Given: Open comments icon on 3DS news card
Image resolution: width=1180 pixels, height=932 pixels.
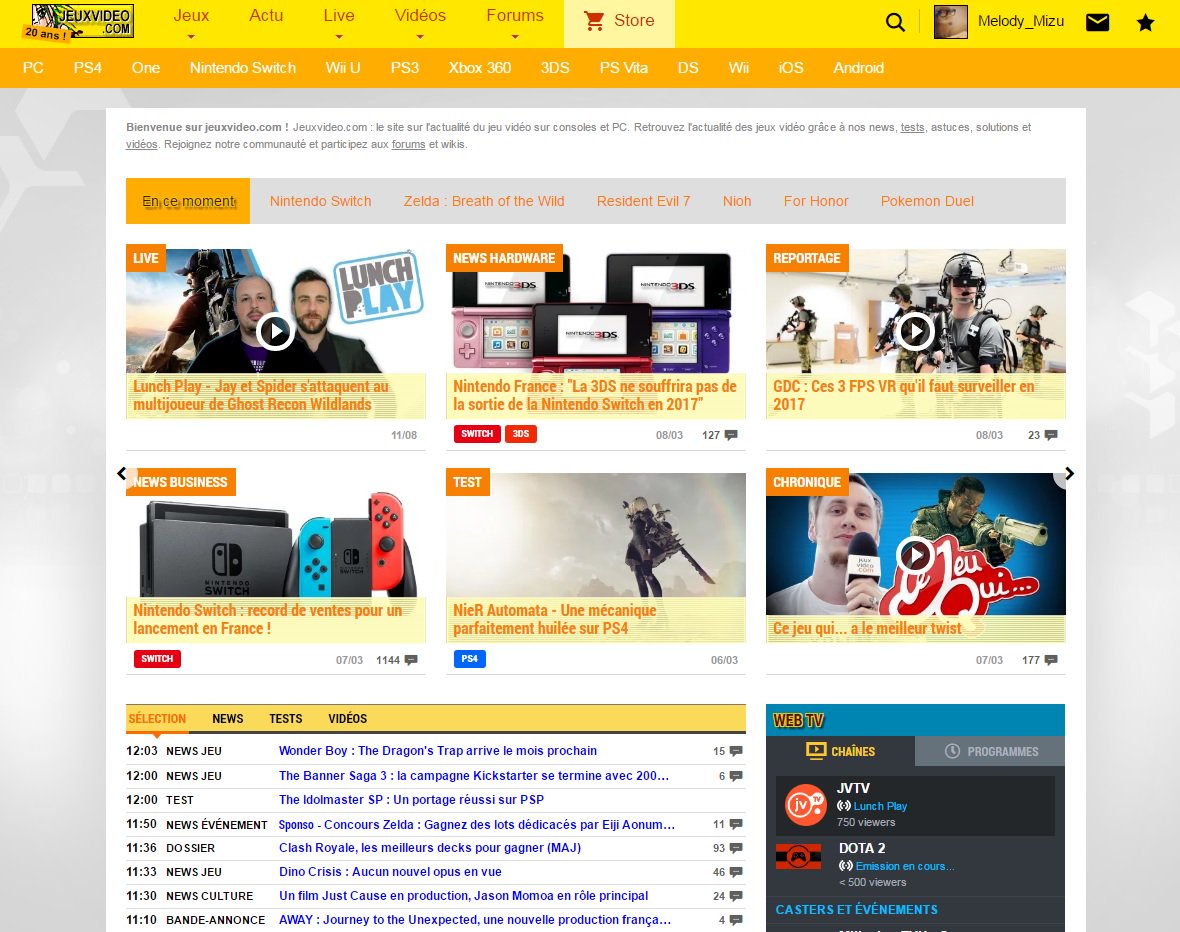Looking at the screenshot, I should point(731,435).
